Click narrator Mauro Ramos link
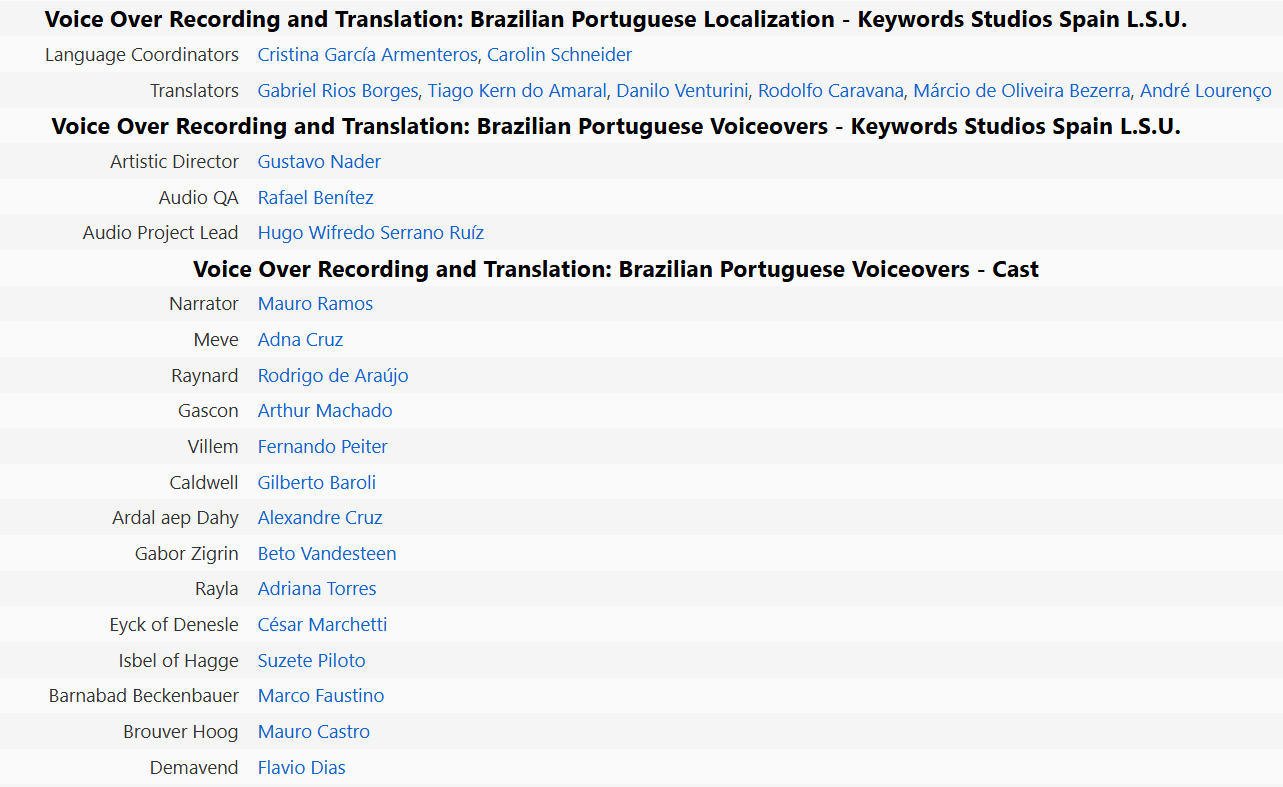1283x787 pixels. click(x=315, y=304)
